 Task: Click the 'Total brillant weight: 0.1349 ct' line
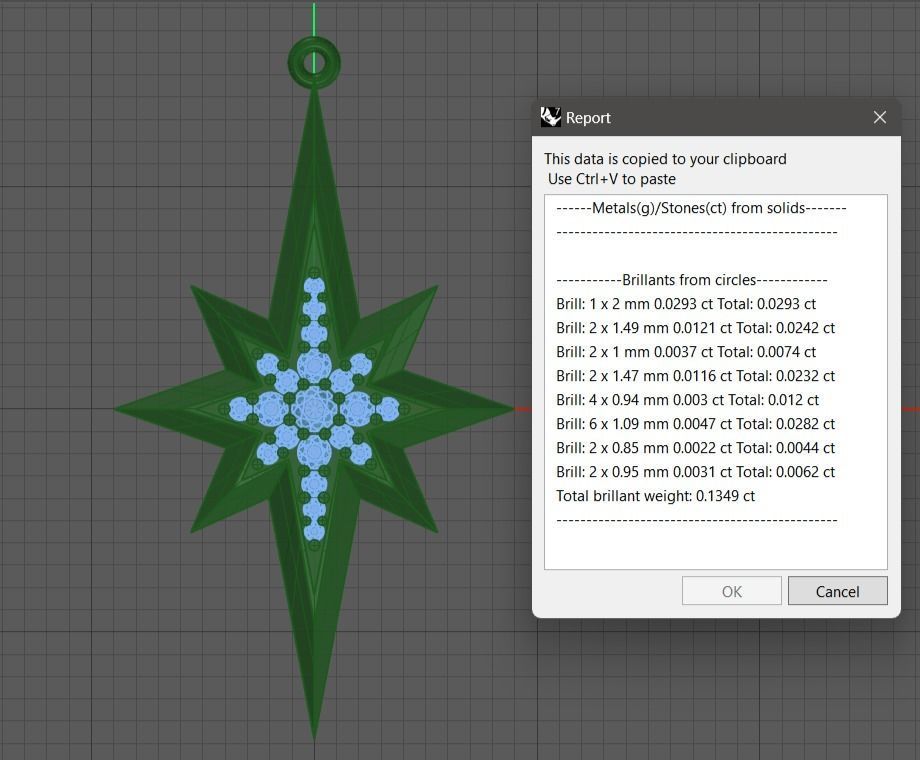click(655, 496)
